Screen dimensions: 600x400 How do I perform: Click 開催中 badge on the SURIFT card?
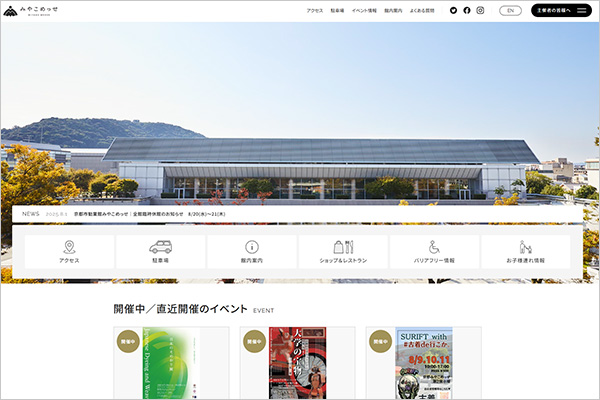[381, 341]
